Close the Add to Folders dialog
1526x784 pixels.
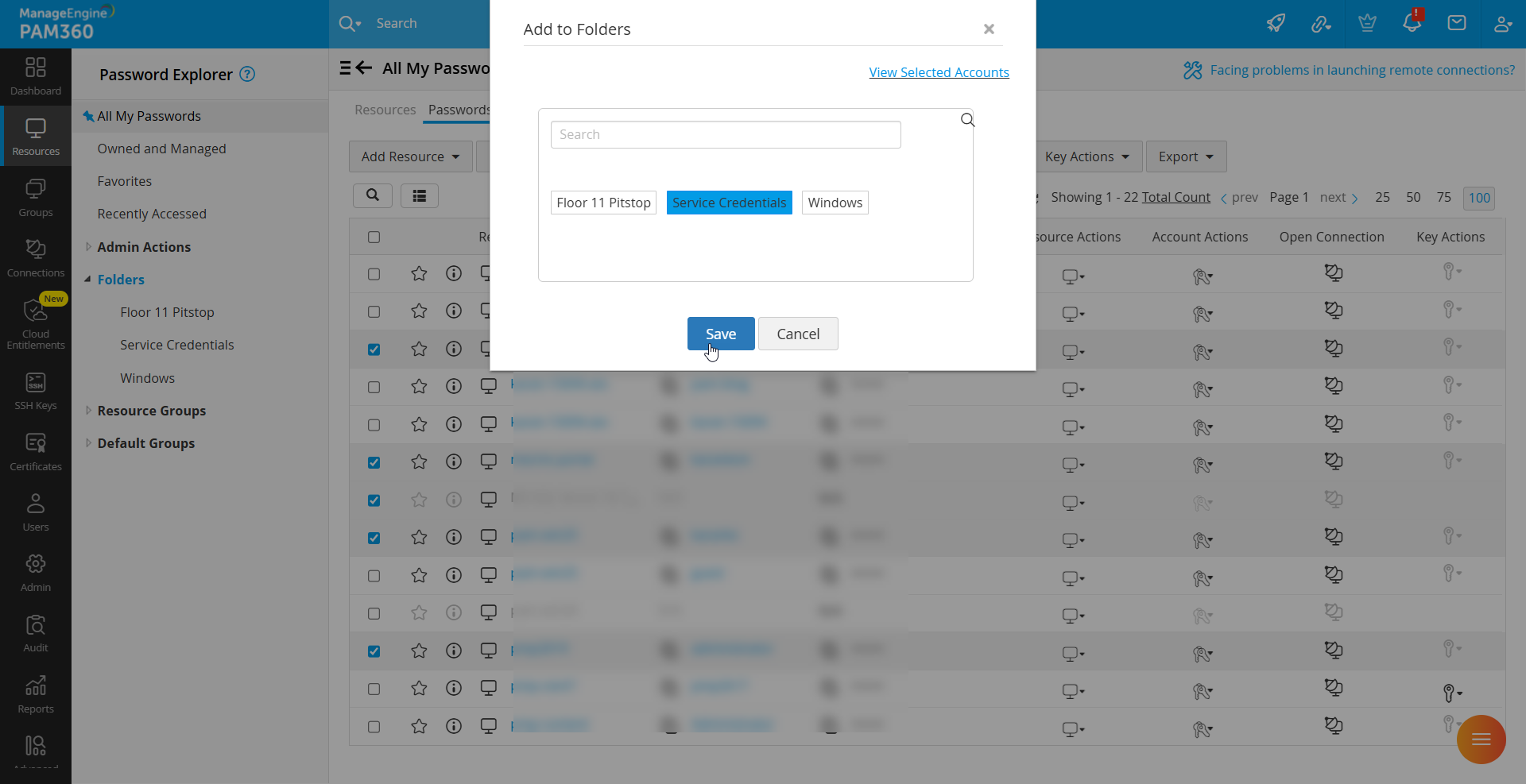[x=989, y=29]
